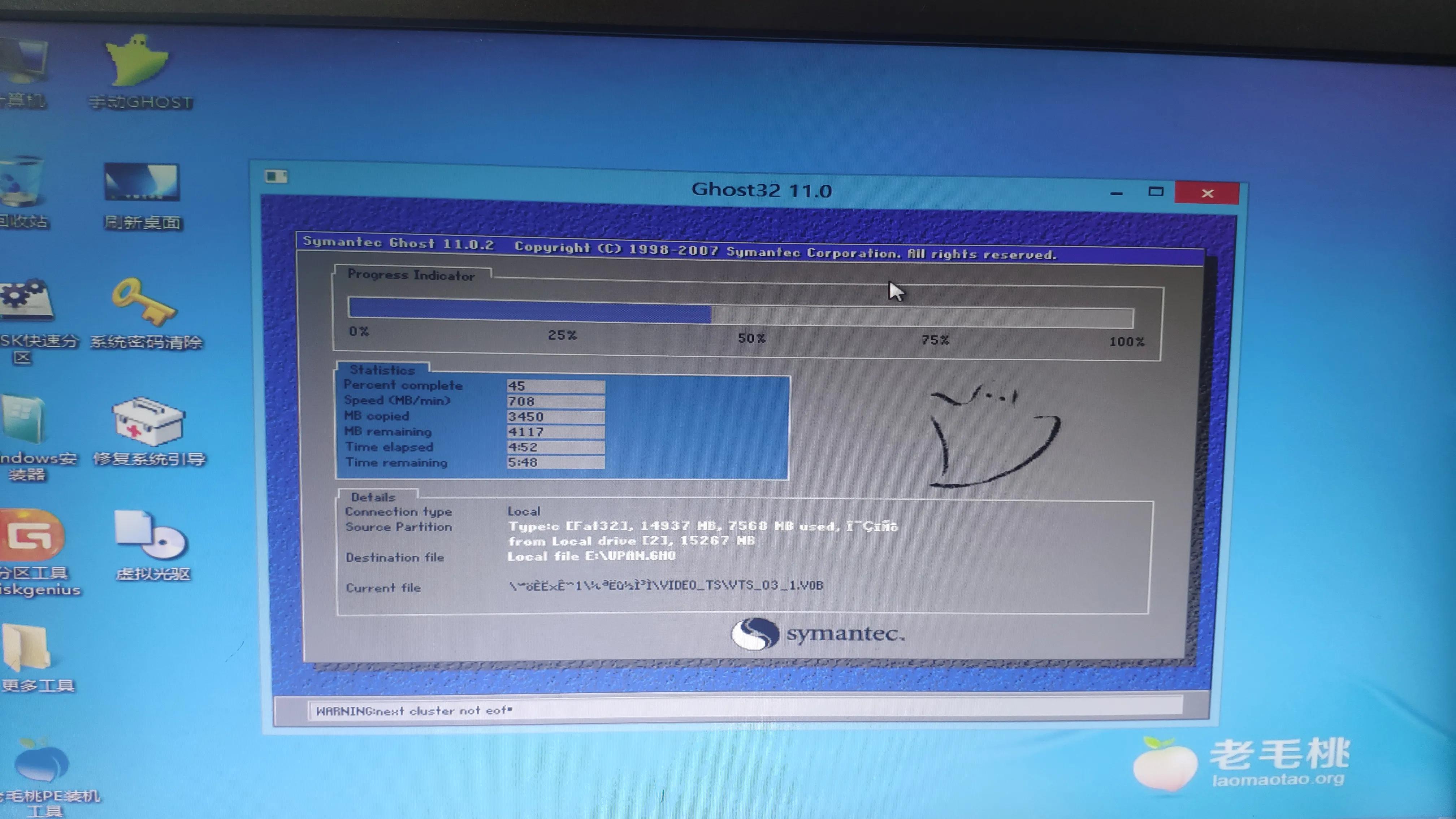1456x819 pixels.
Task: Maximize the Ghost32 11.0 window
Action: click(1156, 192)
